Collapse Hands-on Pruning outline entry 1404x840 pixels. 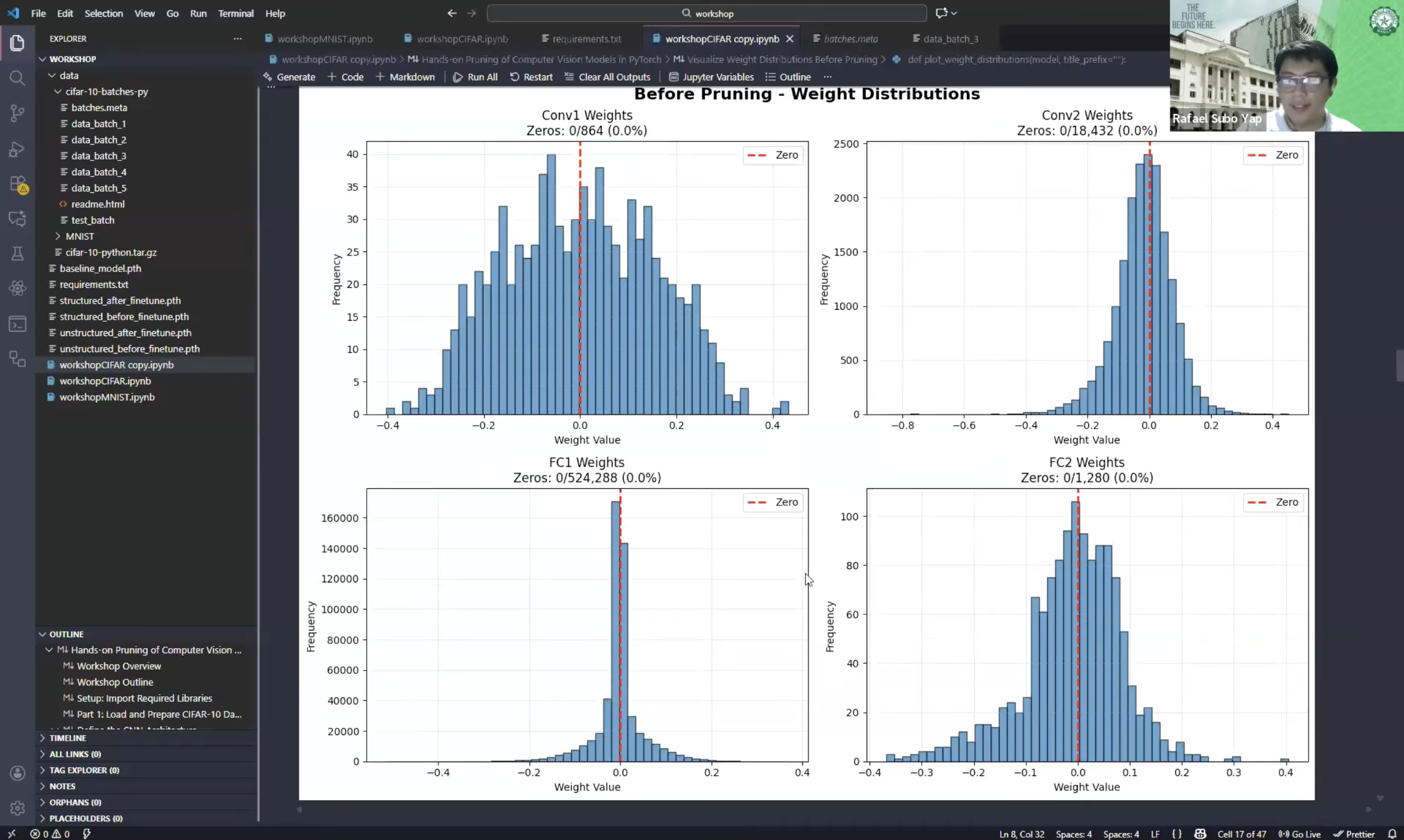pos(49,650)
